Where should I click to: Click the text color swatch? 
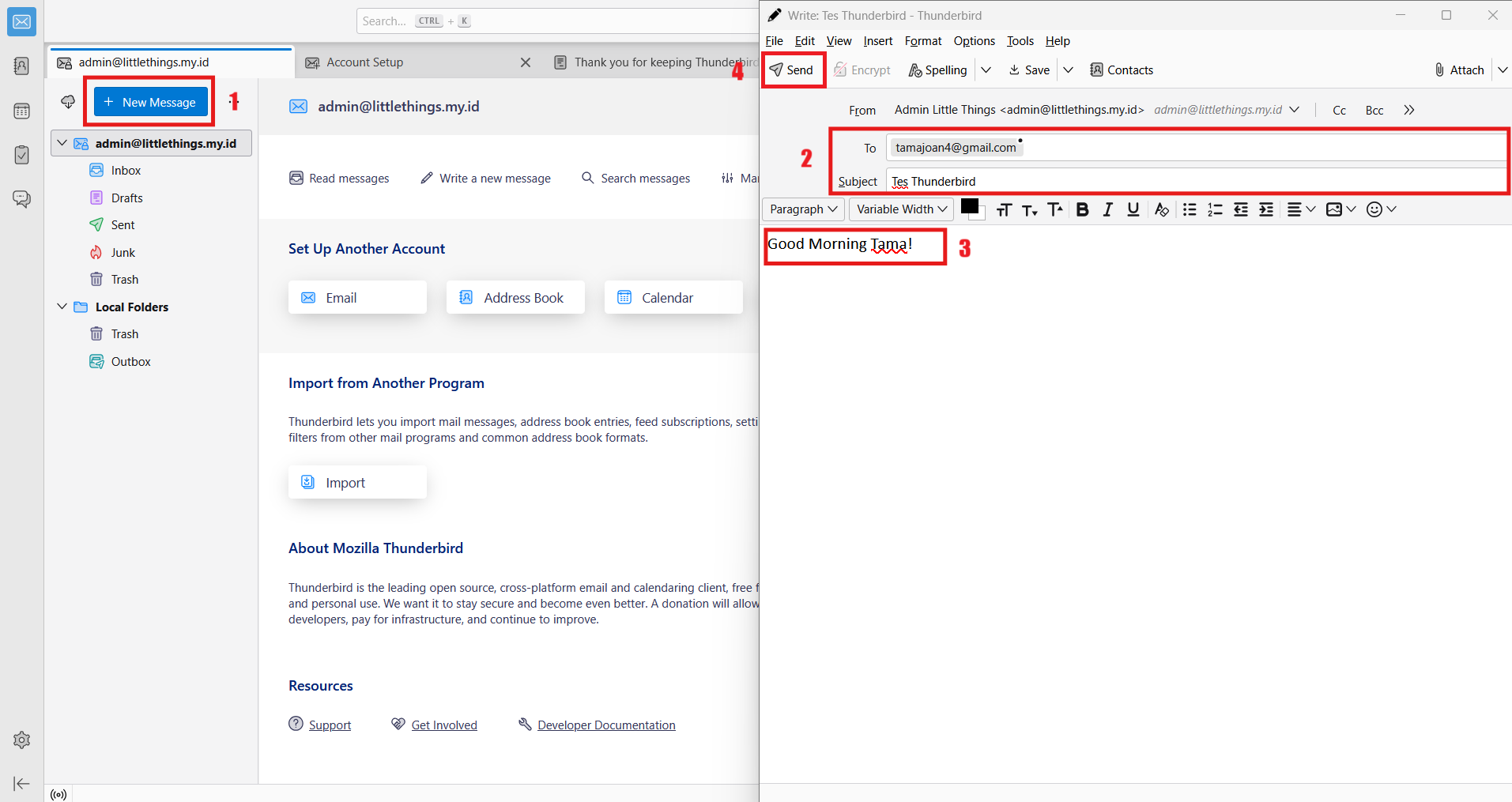click(x=970, y=207)
